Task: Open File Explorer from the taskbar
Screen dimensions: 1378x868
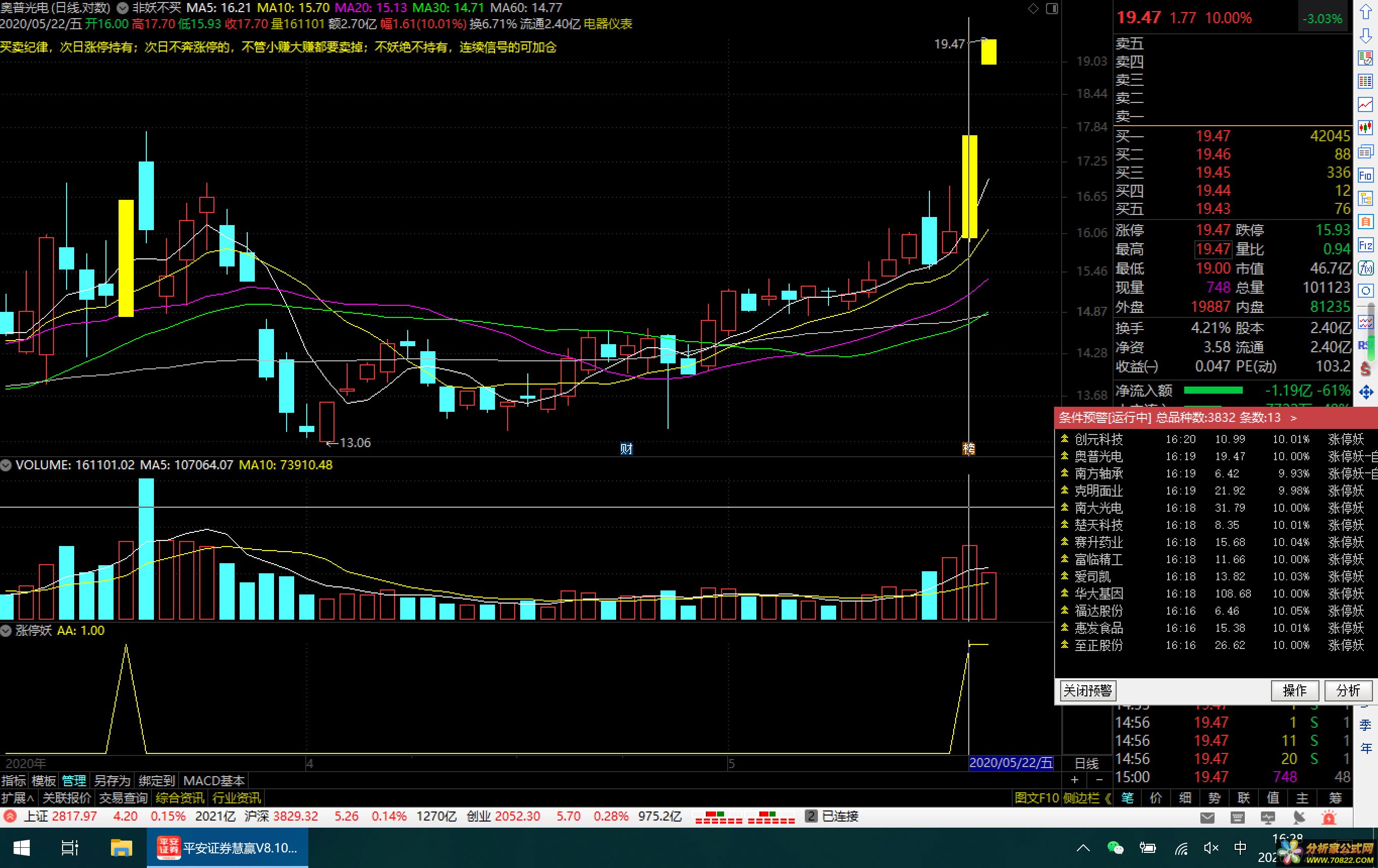Action: click(x=121, y=848)
